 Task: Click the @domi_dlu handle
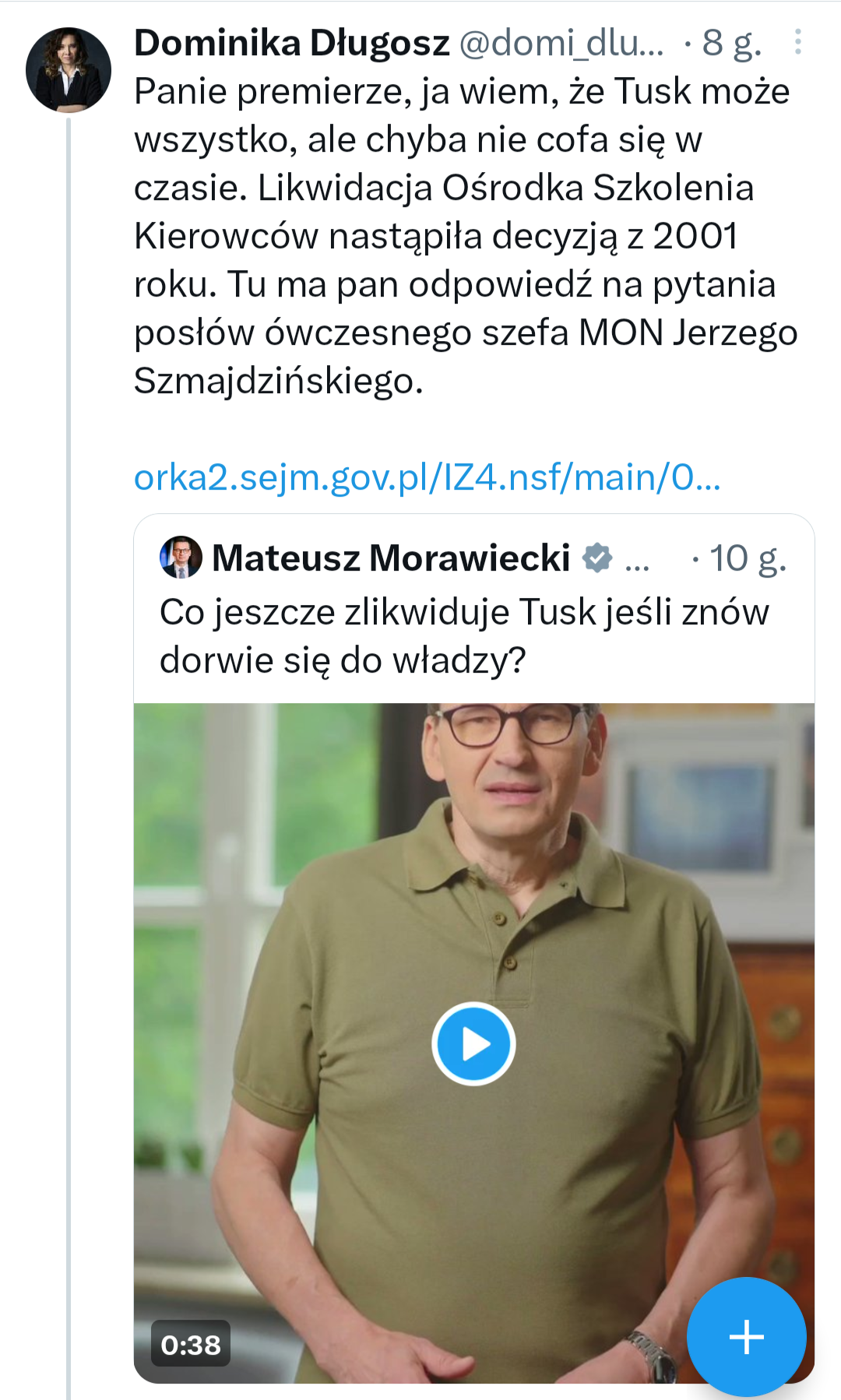click(x=561, y=43)
